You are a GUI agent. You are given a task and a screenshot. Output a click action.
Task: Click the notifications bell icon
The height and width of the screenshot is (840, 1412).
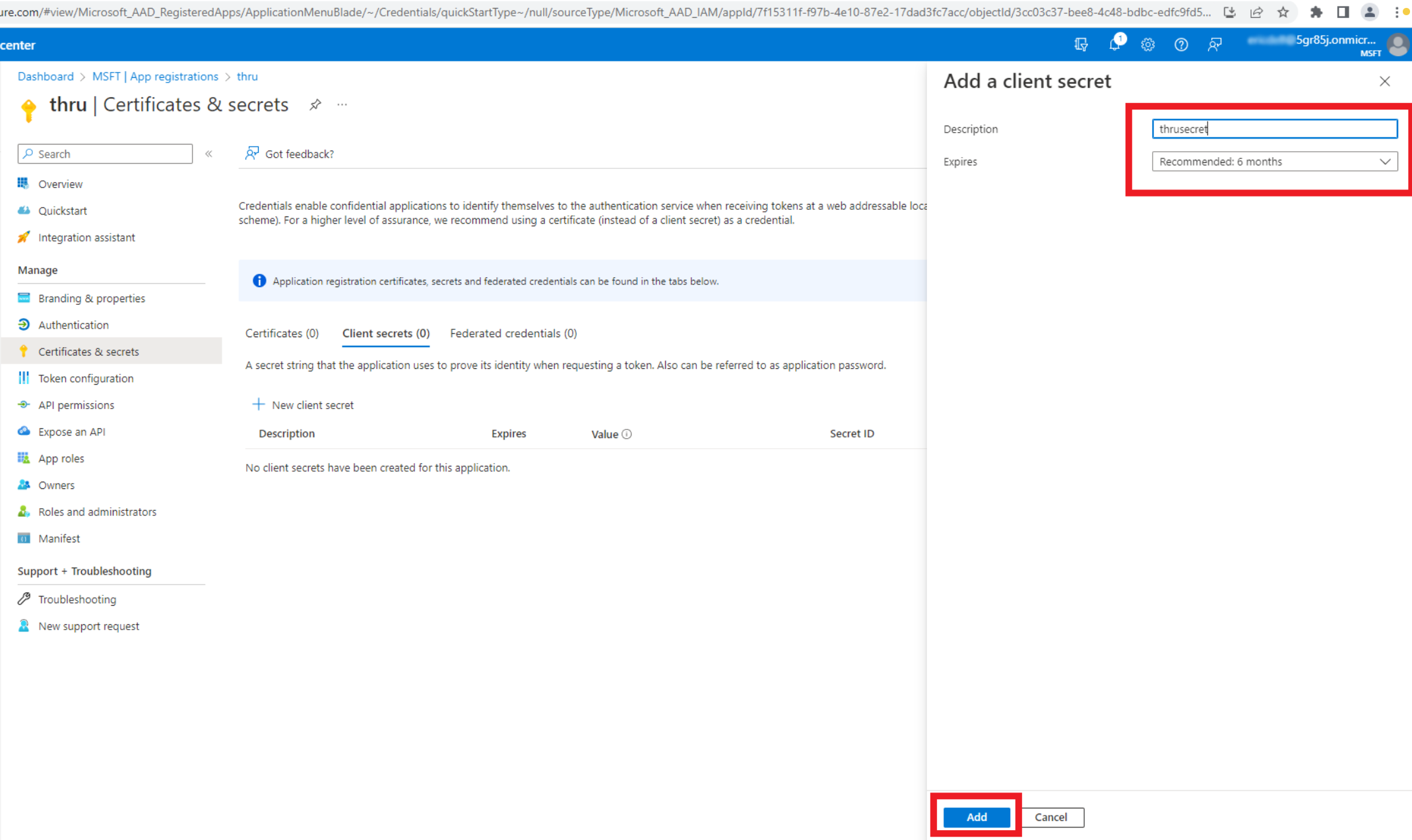1114,44
